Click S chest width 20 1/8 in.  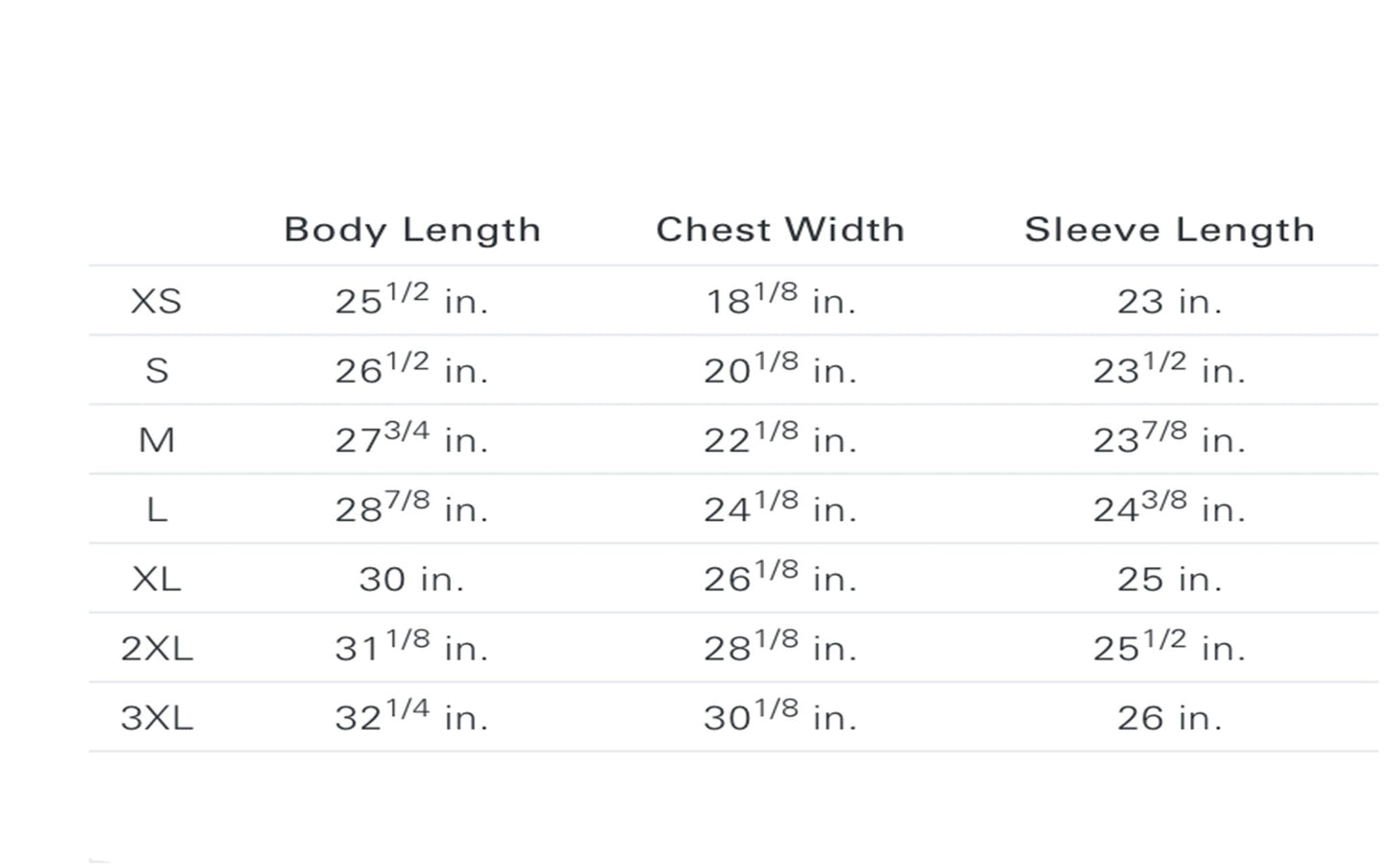click(780, 369)
